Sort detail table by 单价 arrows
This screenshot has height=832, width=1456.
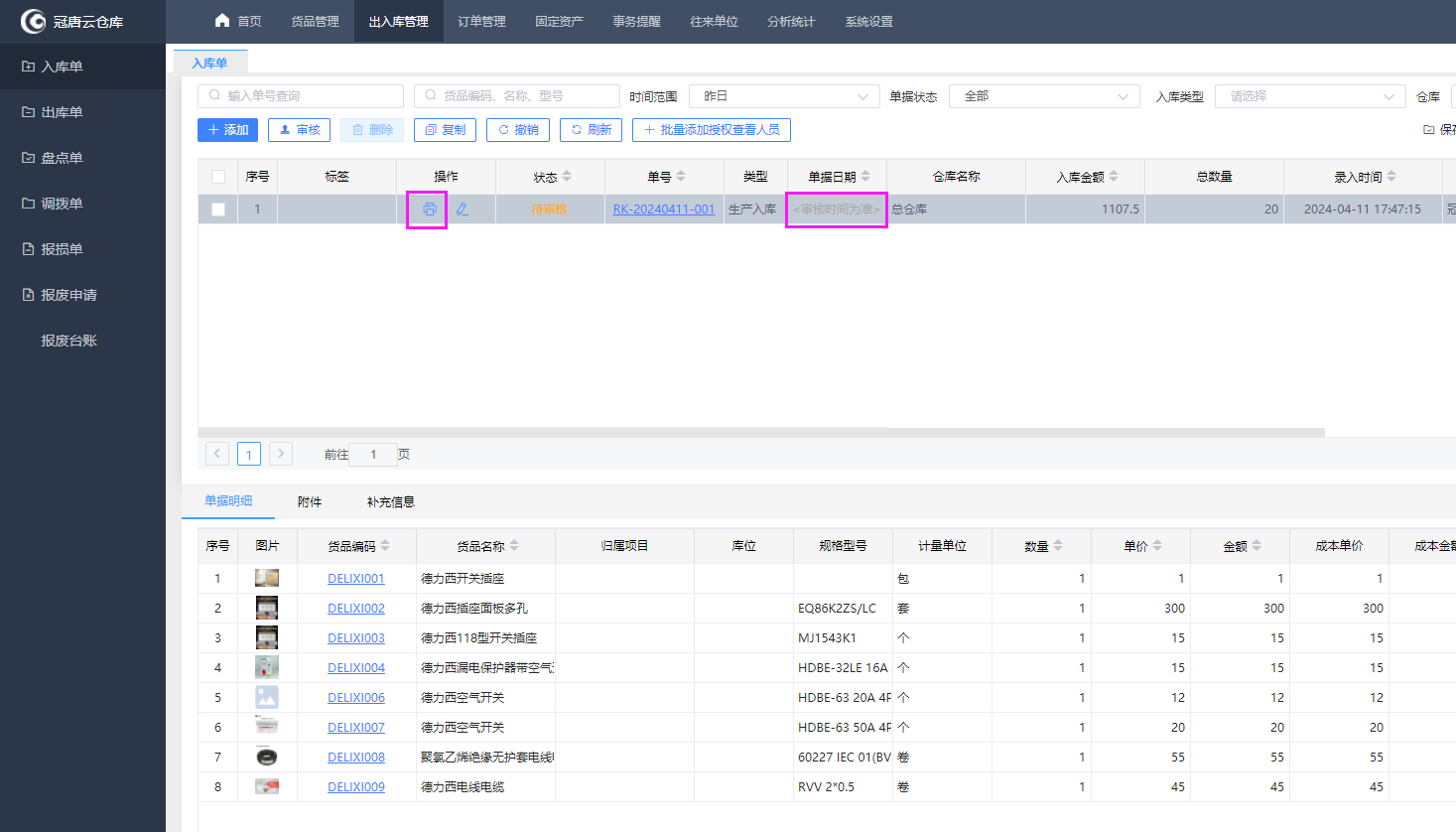click(x=1157, y=545)
